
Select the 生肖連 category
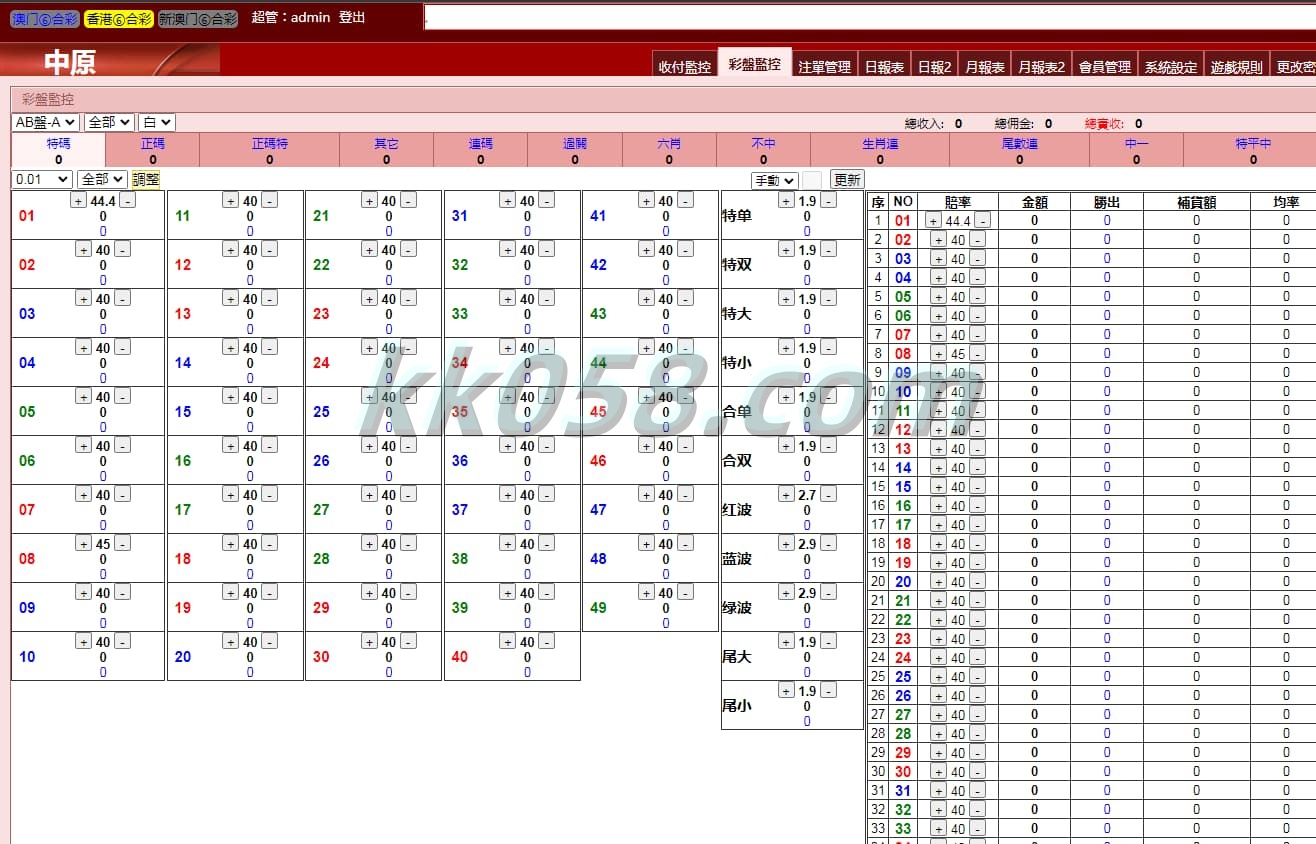[880, 144]
